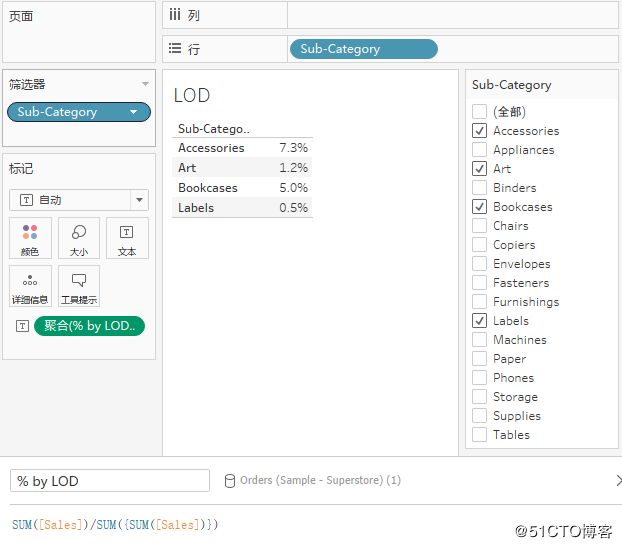Open the mark type dropdown (自动)
Screen dimensions: 622x548
(79, 200)
